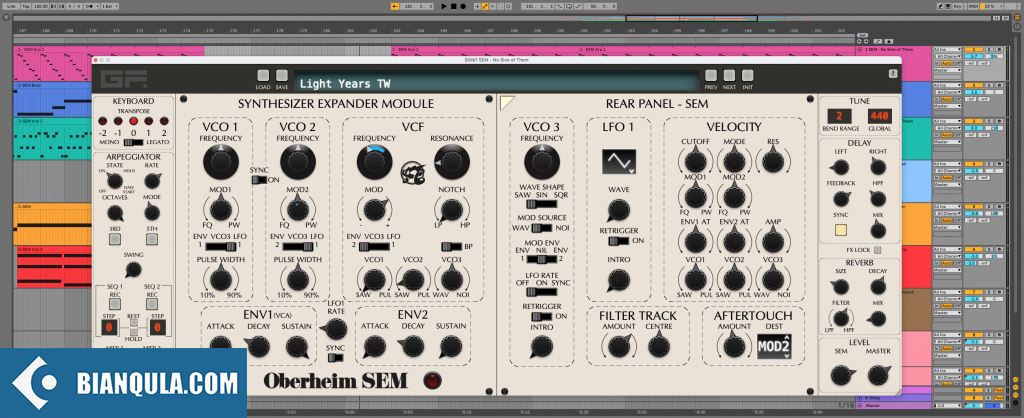Start playback in Ableton transport
Image resolution: width=1024 pixels, height=418 pixels.
444,6
